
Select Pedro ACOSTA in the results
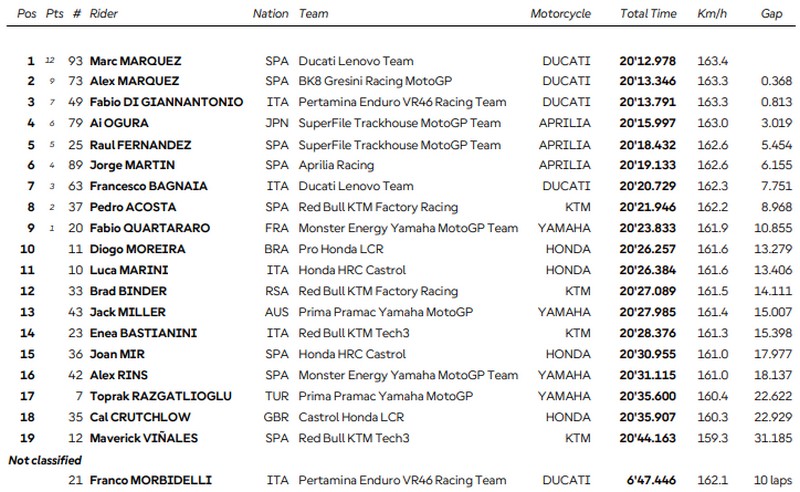coord(133,207)
